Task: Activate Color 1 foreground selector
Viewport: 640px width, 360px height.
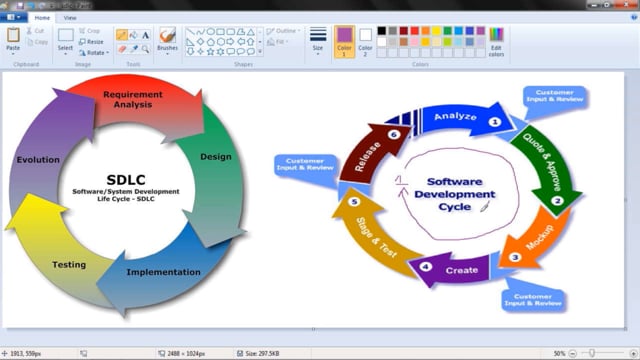Action: 344,42
